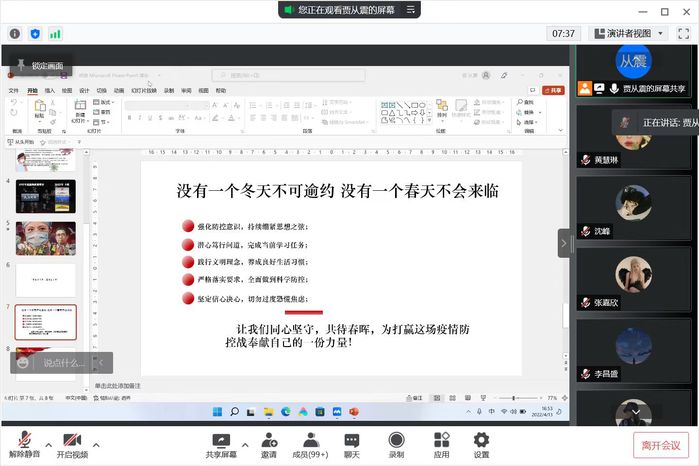This screenshot has width=699, height=466.
Task: Open the meeting info icon
Action: click(x=15, y=33)
